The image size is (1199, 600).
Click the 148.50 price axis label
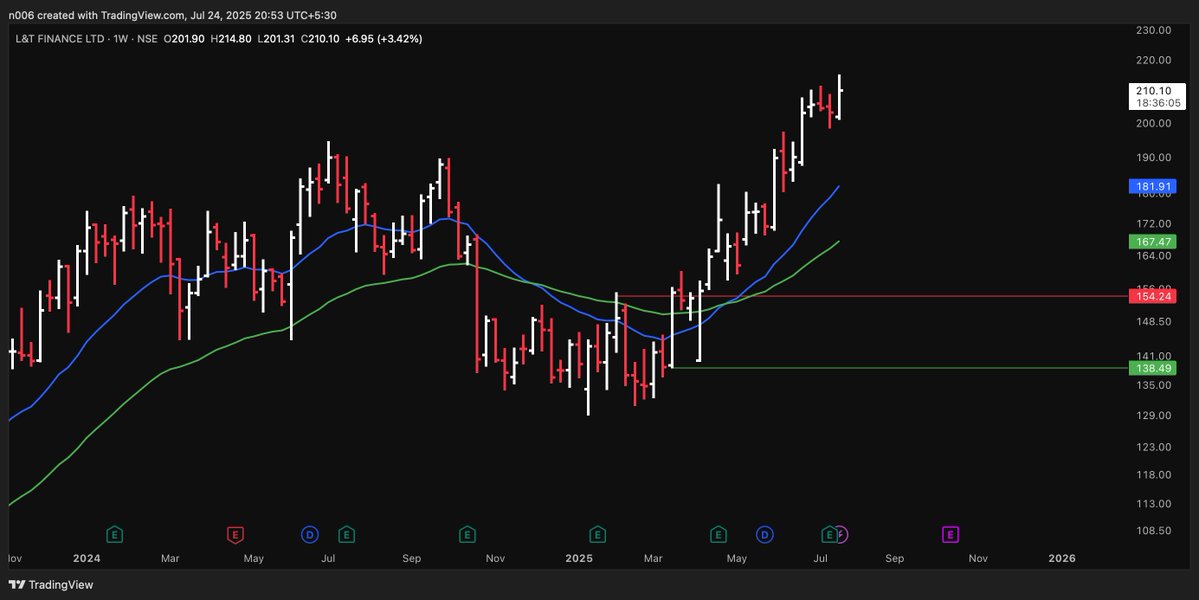pos(1154,322)
